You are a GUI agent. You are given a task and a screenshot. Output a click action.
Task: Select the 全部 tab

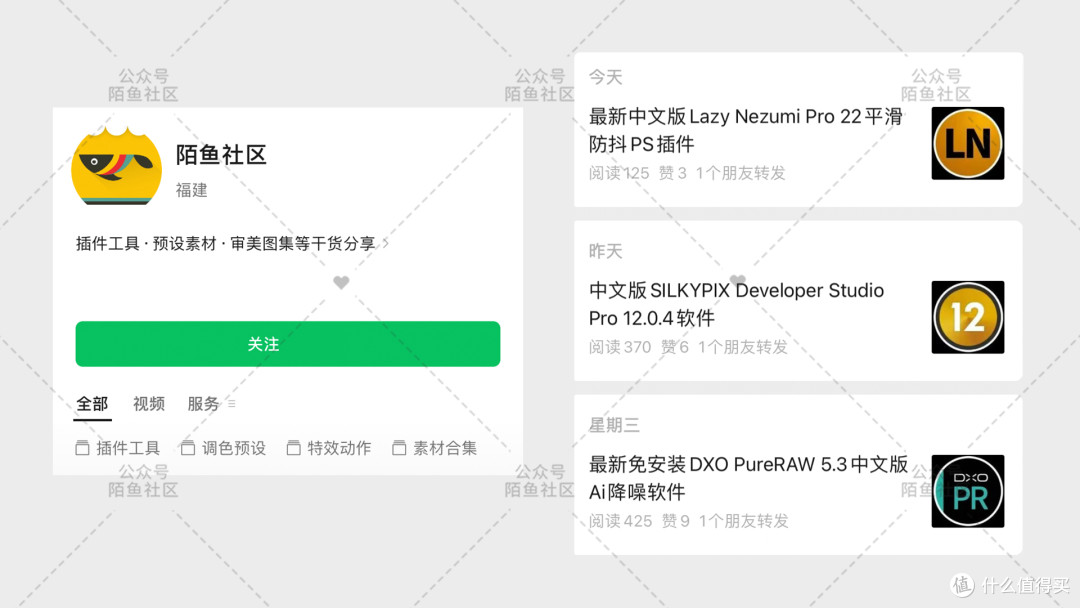[92, 403]
